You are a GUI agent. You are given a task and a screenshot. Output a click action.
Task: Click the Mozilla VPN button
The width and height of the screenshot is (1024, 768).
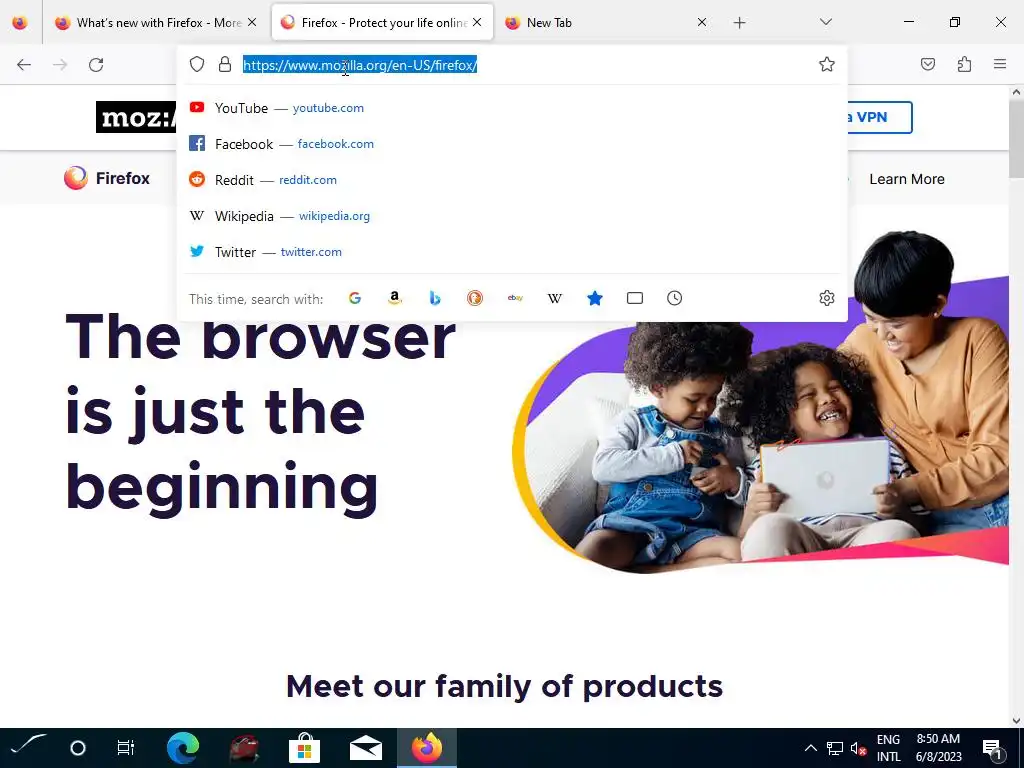pyautogui.click(x=880, y=118)
